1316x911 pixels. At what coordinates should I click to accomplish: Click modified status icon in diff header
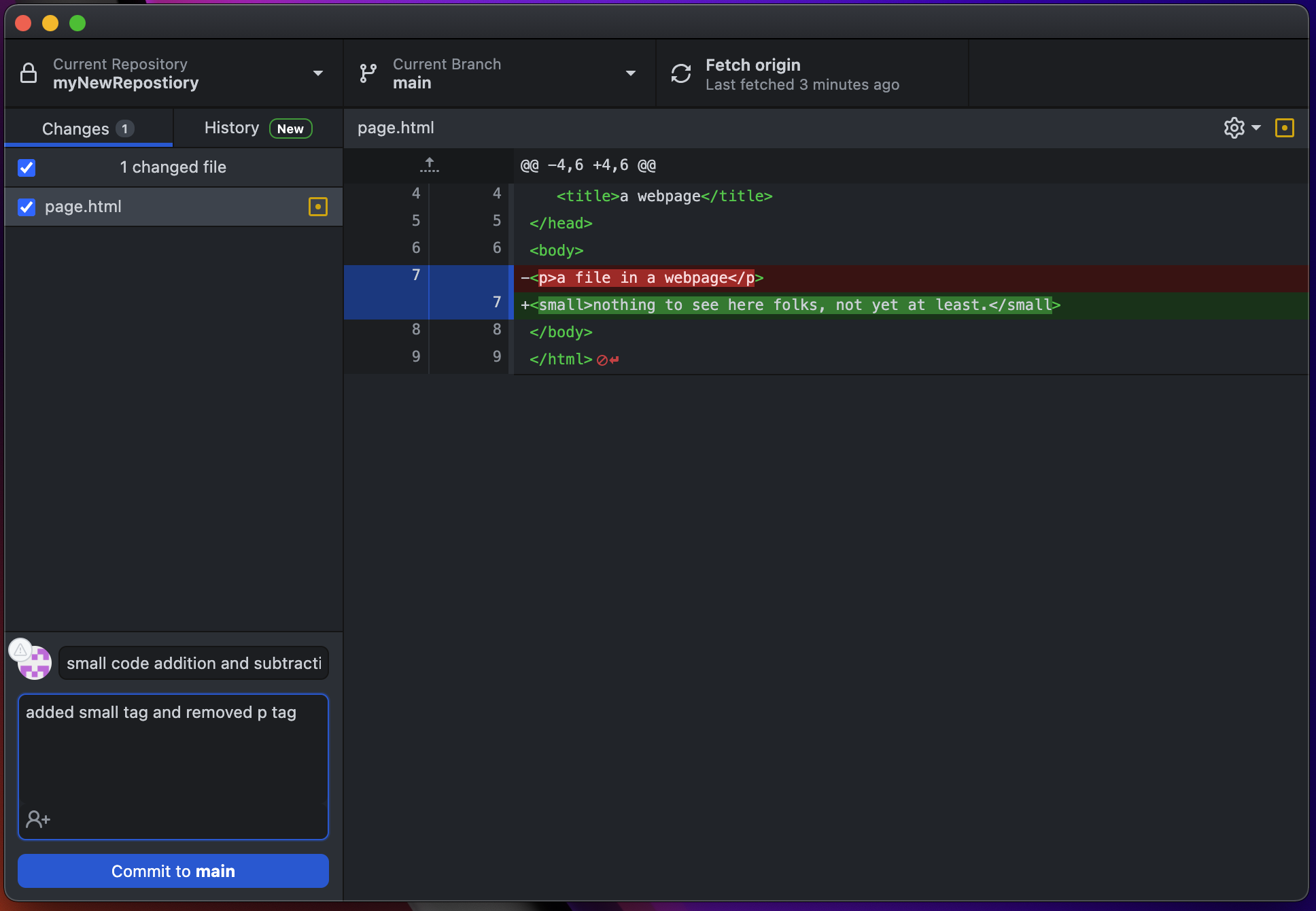pos(1285,128)
